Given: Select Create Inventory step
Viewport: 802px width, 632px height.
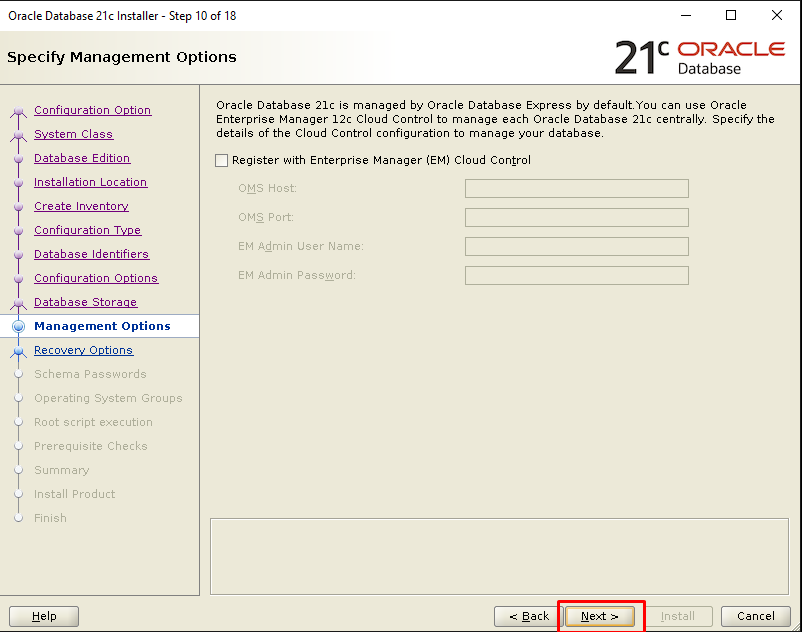Looking at the screenshot, I should coord(81,206).
